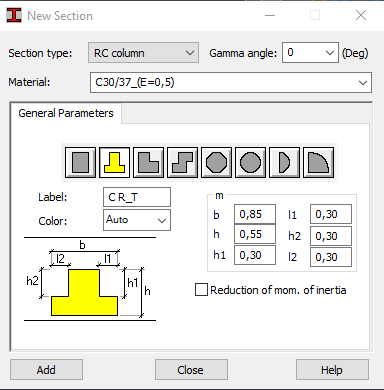Click the b dimension field
The image size is (384, 390).
pos(255,214)
